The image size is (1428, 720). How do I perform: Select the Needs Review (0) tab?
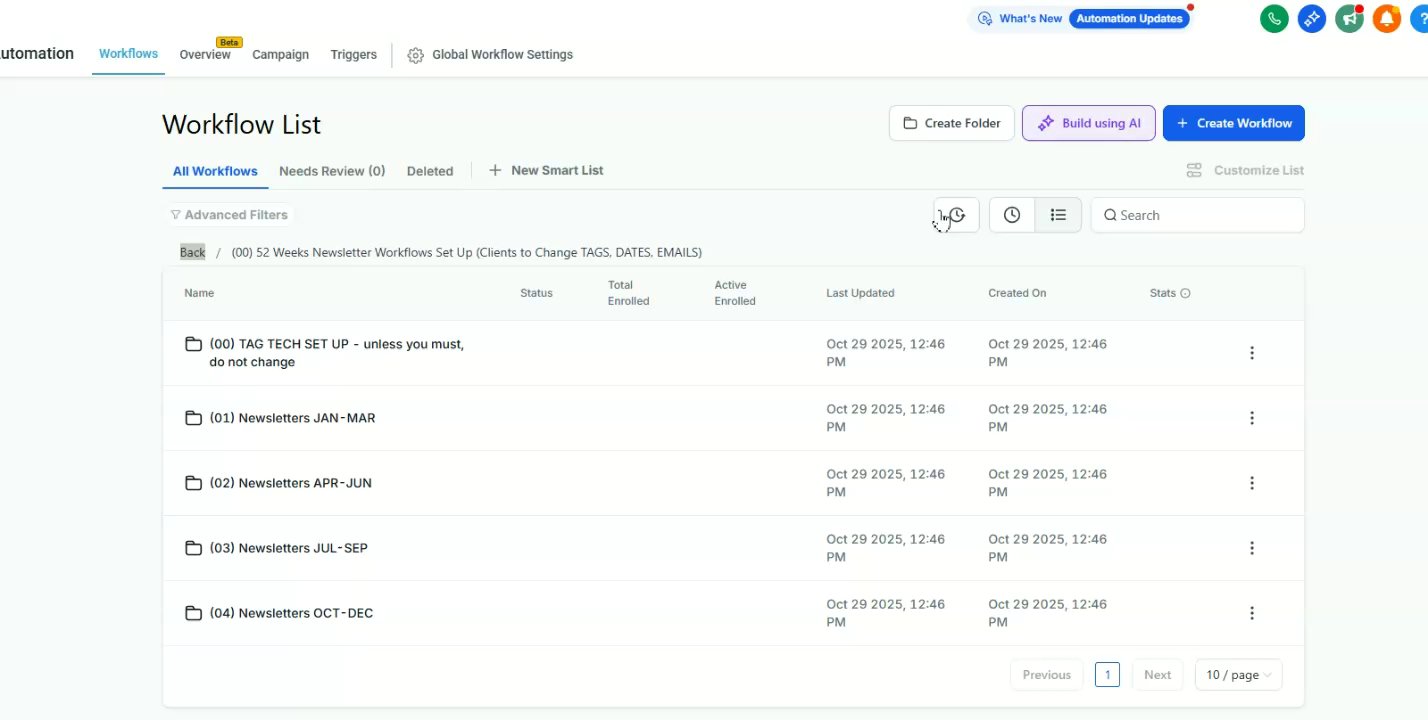coord(332,171)
